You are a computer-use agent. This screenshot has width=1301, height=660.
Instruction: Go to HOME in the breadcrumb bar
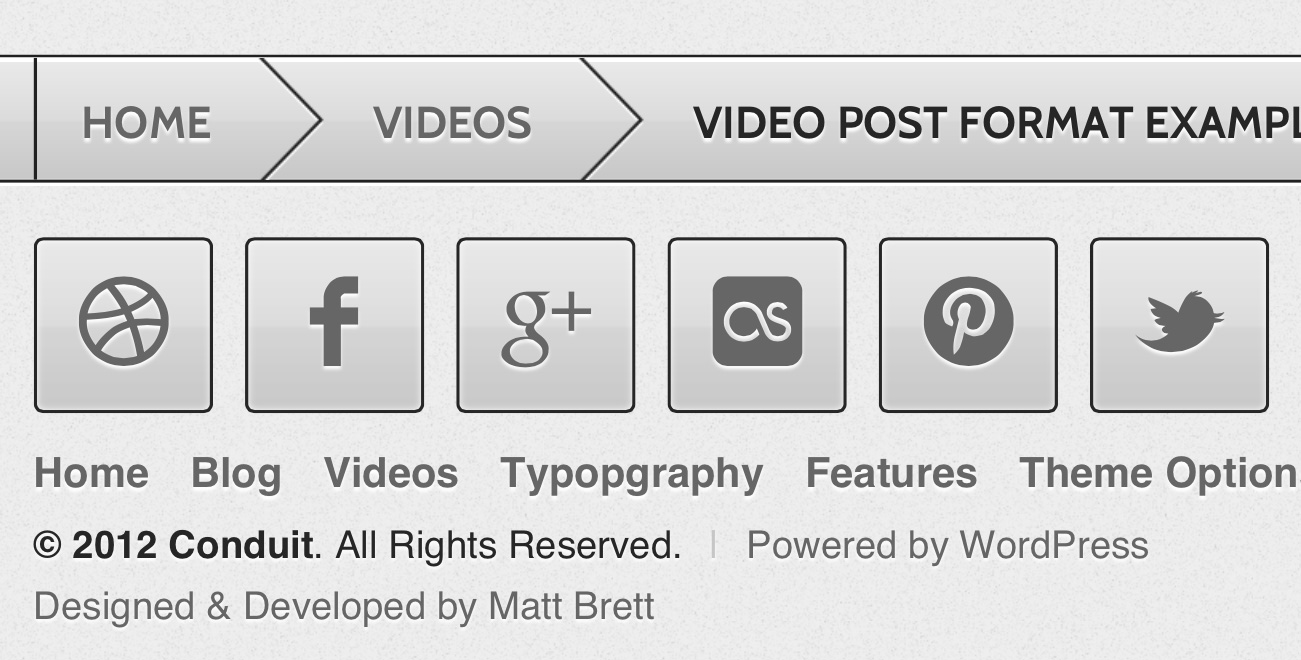click(146, 123)
